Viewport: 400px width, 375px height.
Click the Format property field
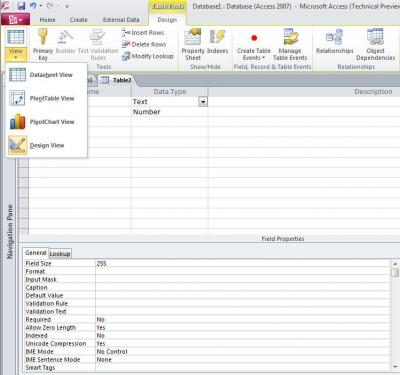pos(242,271)
